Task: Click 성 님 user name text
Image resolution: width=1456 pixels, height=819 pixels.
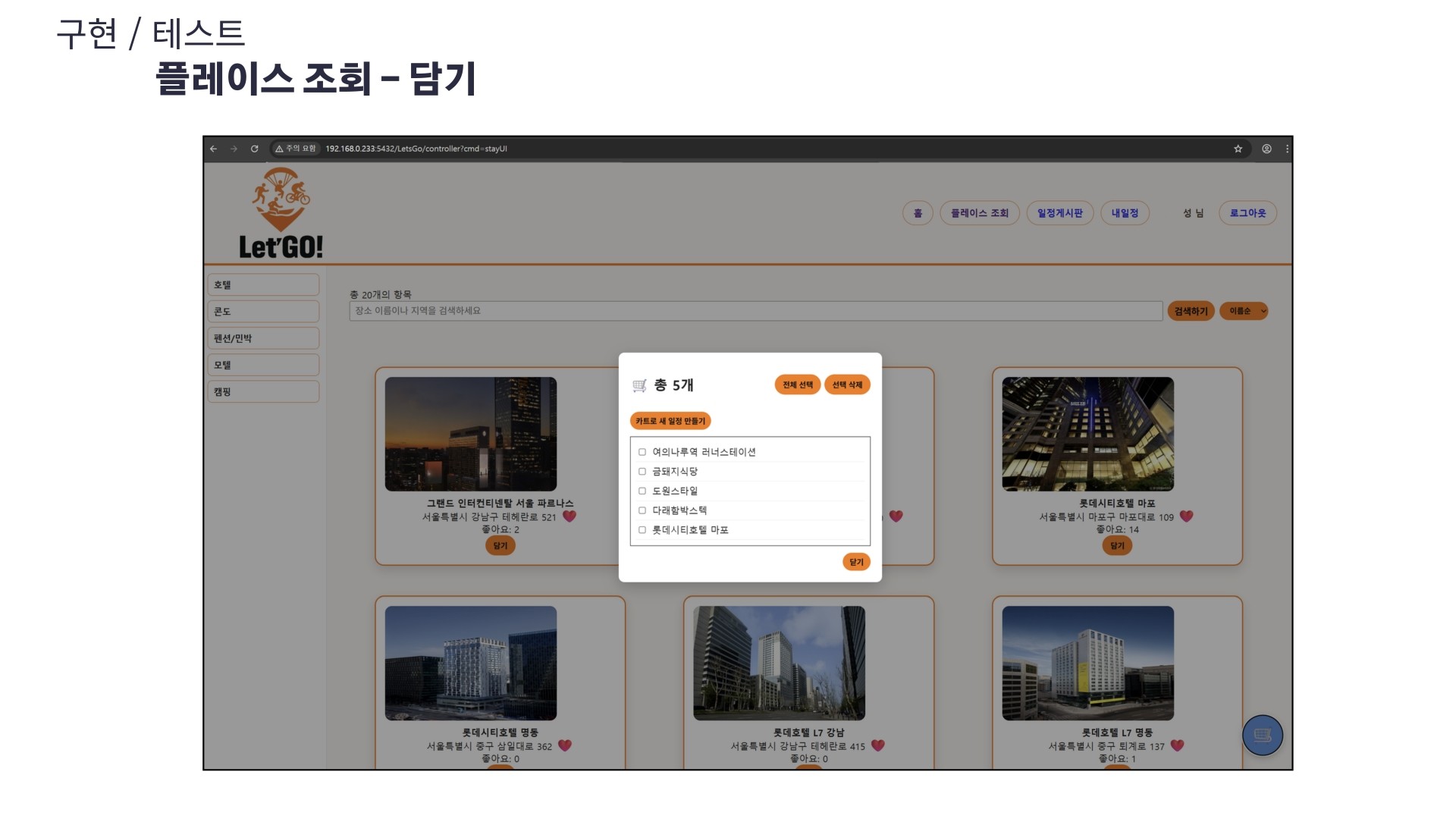Action: (x=1193, y=213)
